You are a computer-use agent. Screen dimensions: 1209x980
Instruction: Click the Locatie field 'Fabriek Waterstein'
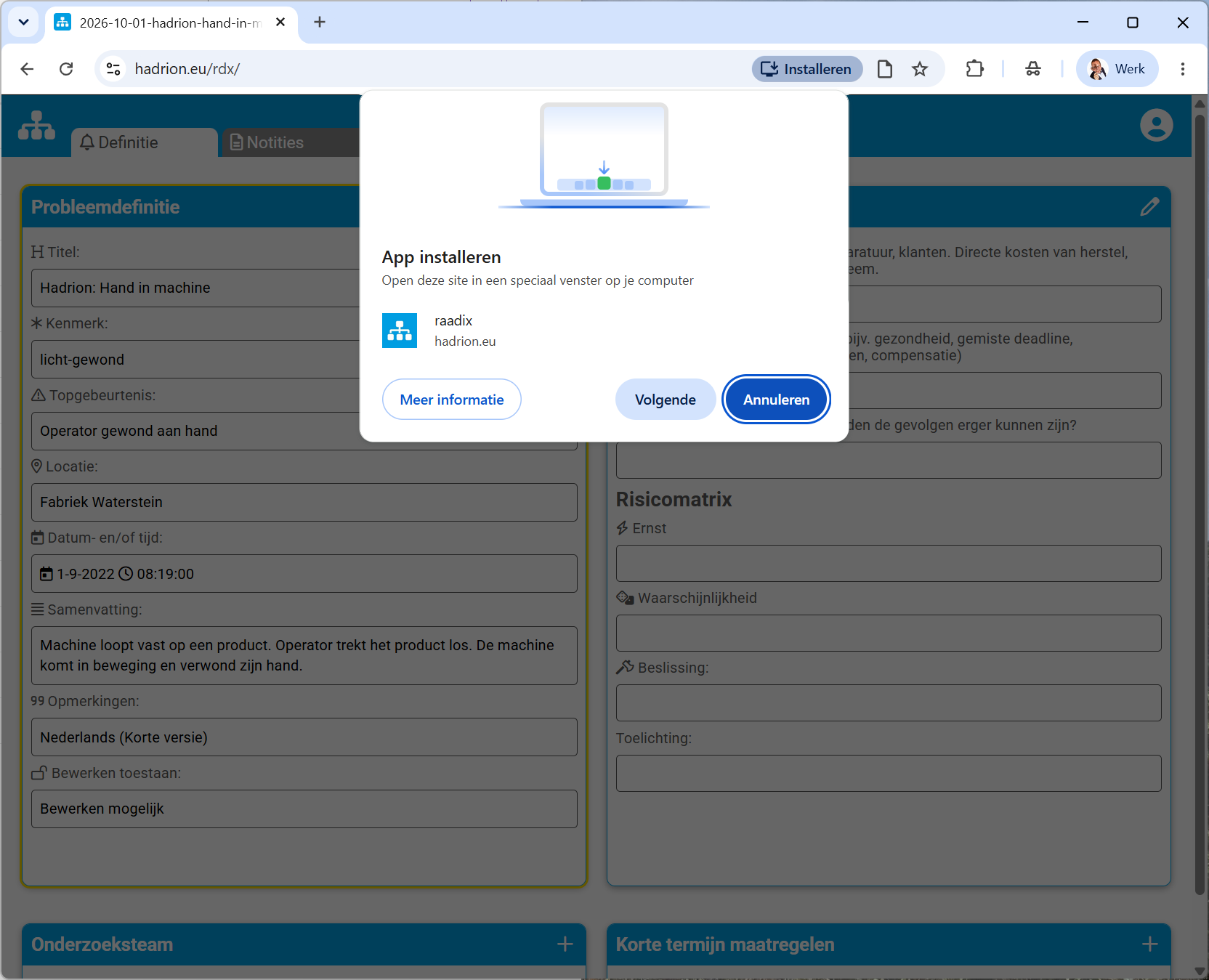[304, 502]
